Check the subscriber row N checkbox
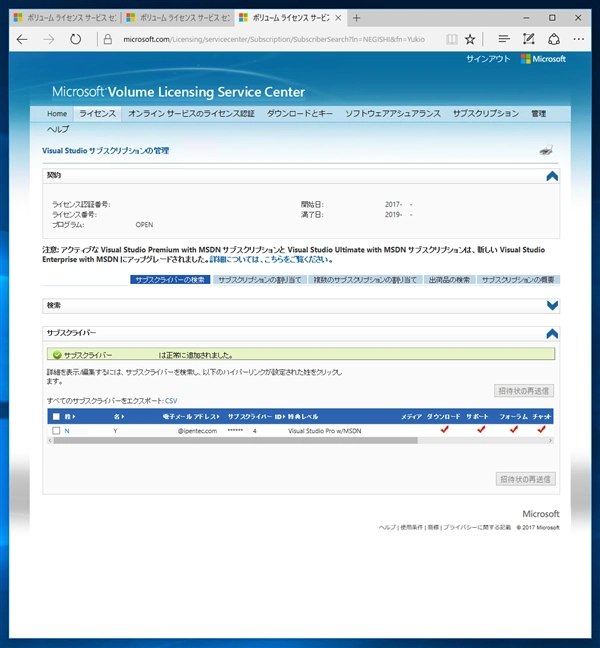 click(x=56, y=431)
